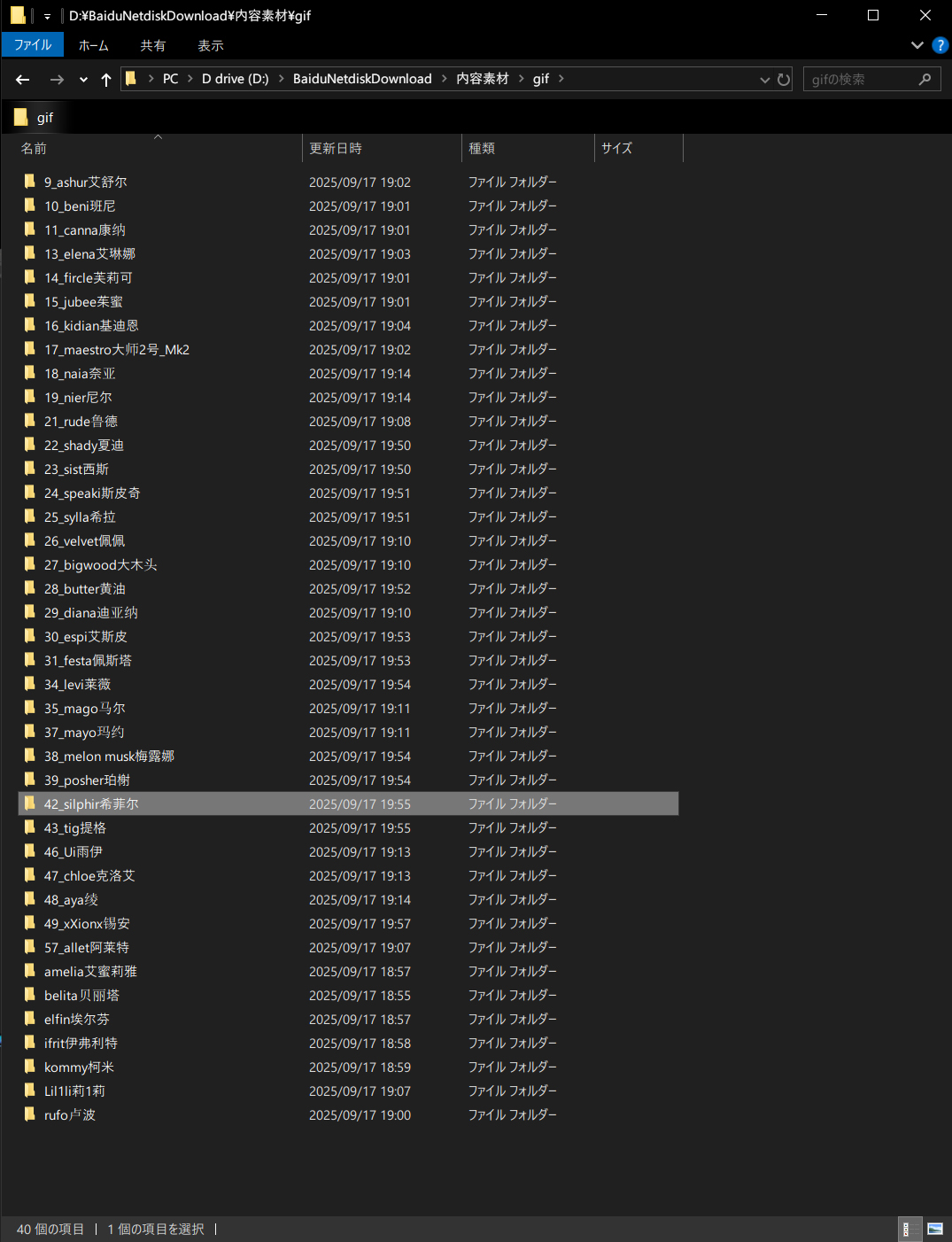
Task: Switch to details view layout icon
Action: pos(906,1229)
